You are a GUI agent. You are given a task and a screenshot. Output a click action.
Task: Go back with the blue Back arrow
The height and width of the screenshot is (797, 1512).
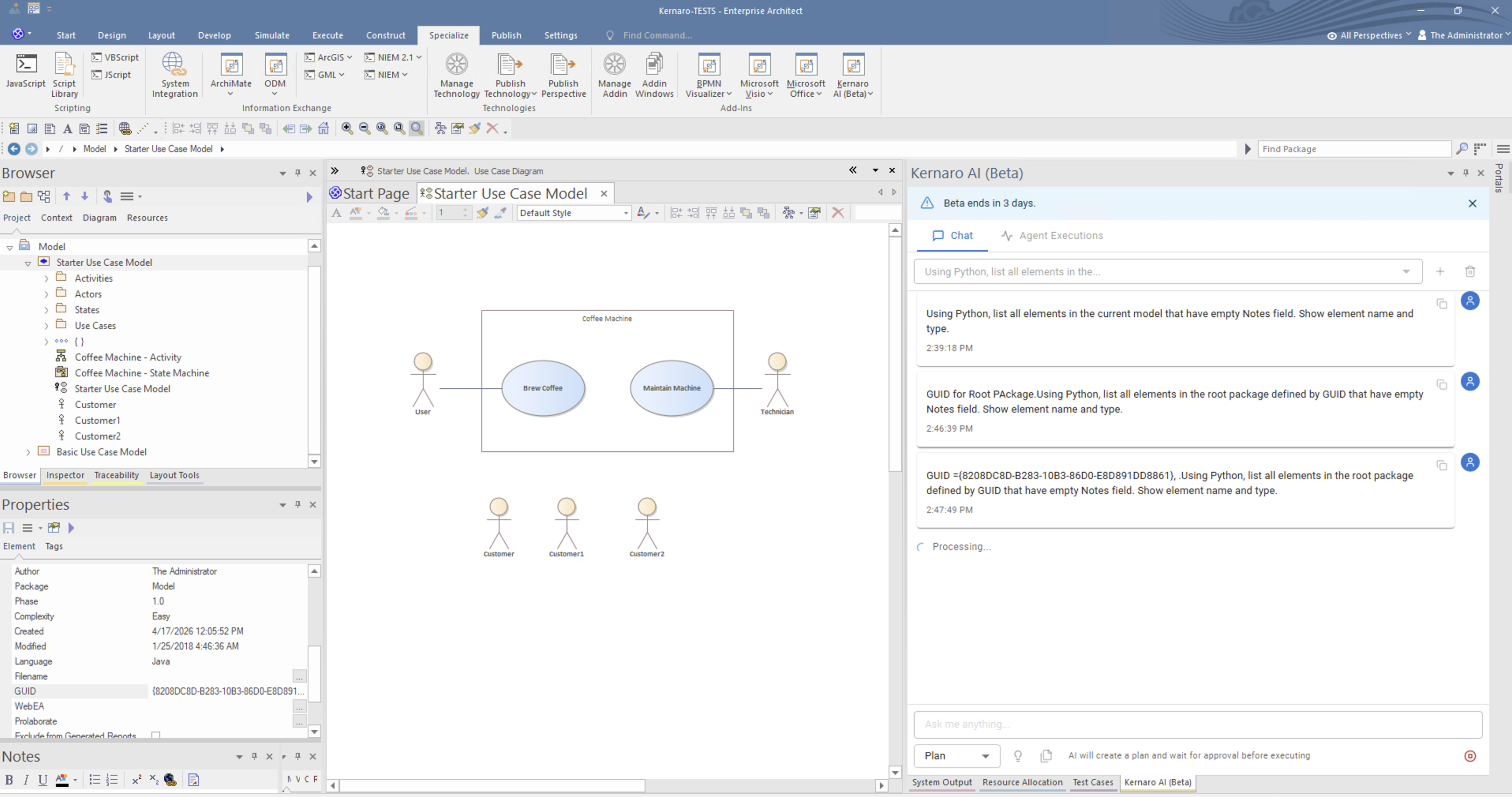click(x=14, y=149)
